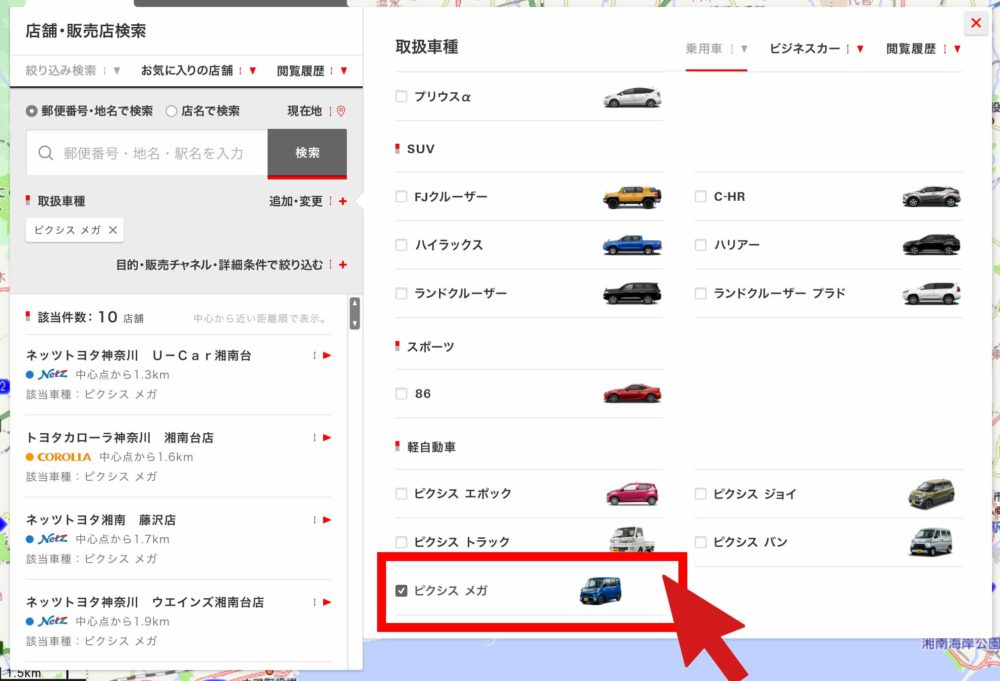Open ネッツトヨタ湘南 藤沢店 store name
This screenshot has height=681, width=1000.
101,520
